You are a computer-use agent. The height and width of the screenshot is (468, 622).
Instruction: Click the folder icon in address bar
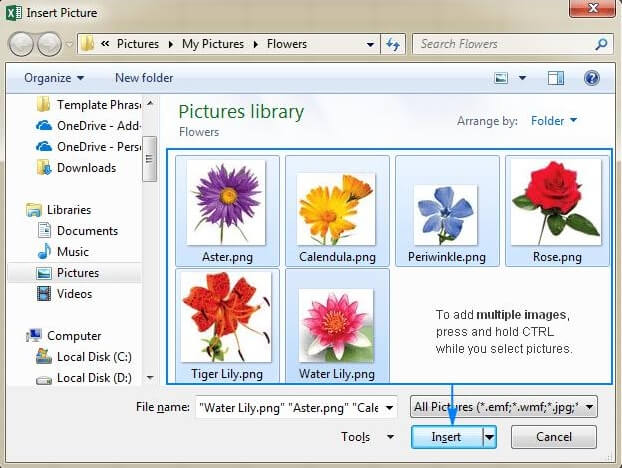coord(86,44)
